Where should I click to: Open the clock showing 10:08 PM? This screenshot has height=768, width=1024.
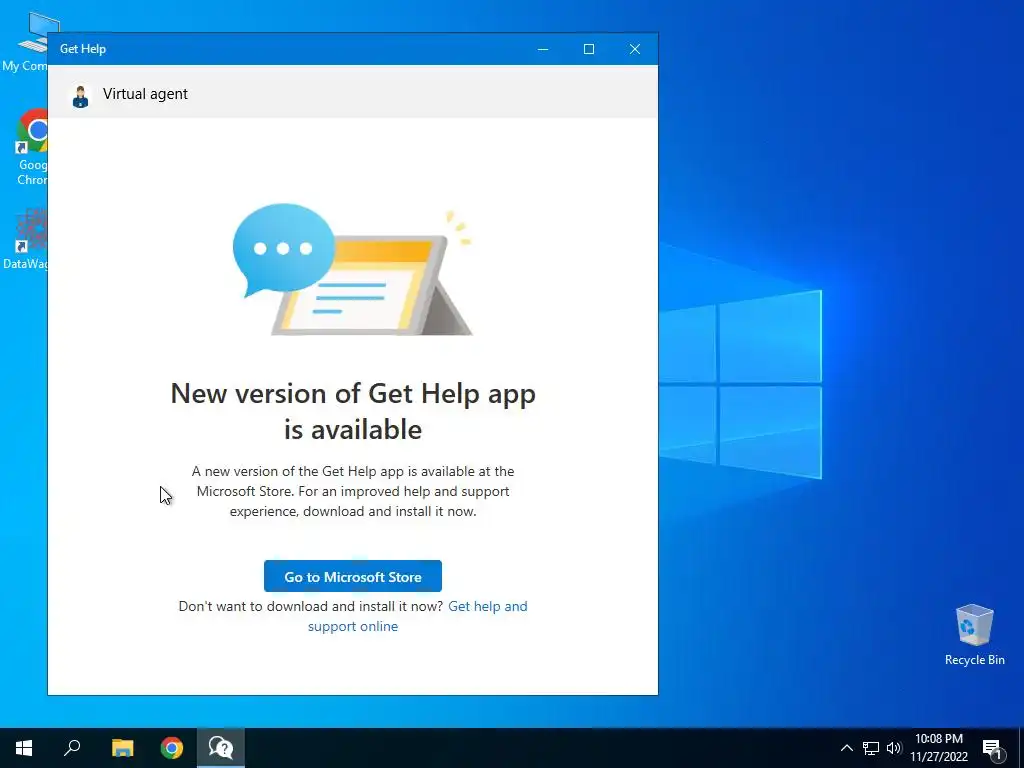pyautogui.click(x=939, y=748)
